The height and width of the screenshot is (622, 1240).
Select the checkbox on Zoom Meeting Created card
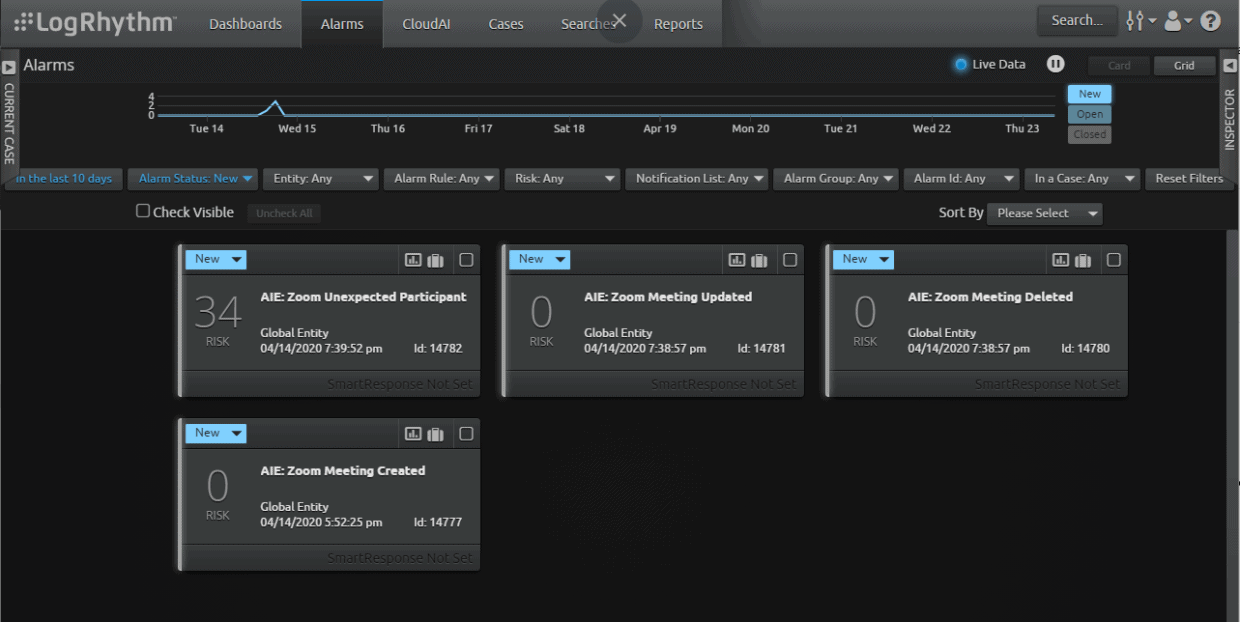tap(466, 433)
